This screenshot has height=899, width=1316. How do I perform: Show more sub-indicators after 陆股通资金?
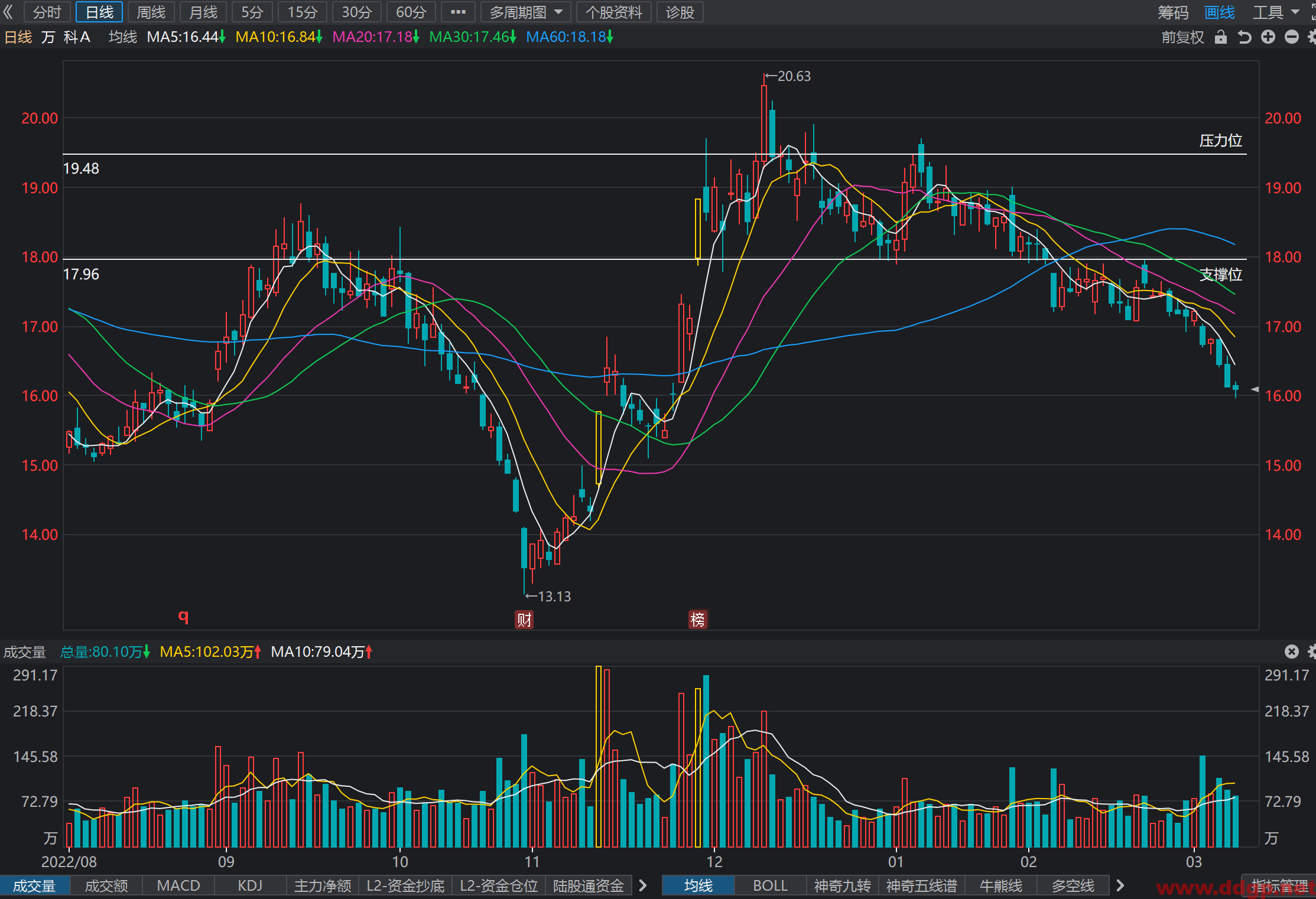click(643, 885)
